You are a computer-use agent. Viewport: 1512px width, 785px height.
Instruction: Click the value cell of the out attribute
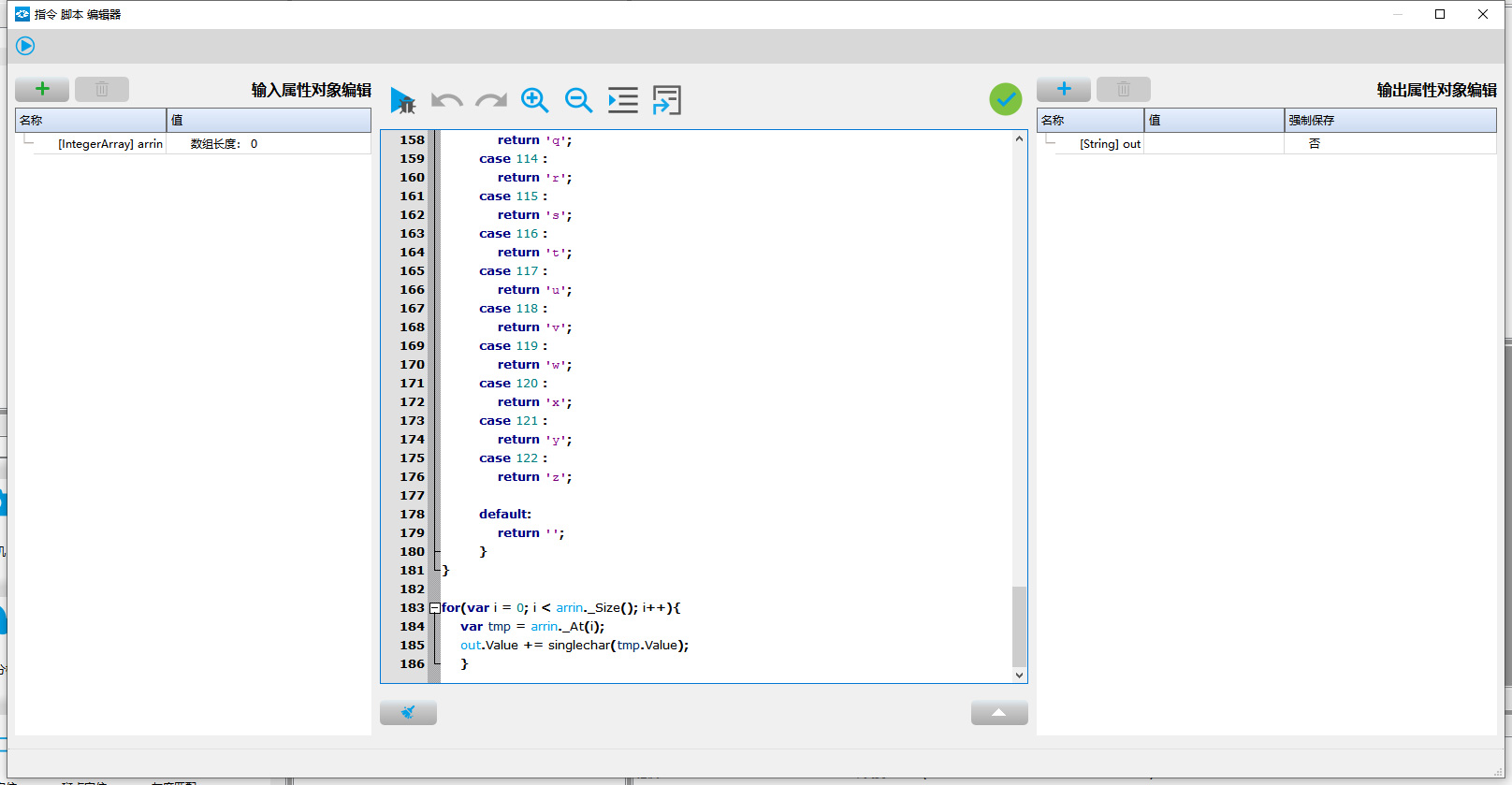click(x=1213, y=144)
